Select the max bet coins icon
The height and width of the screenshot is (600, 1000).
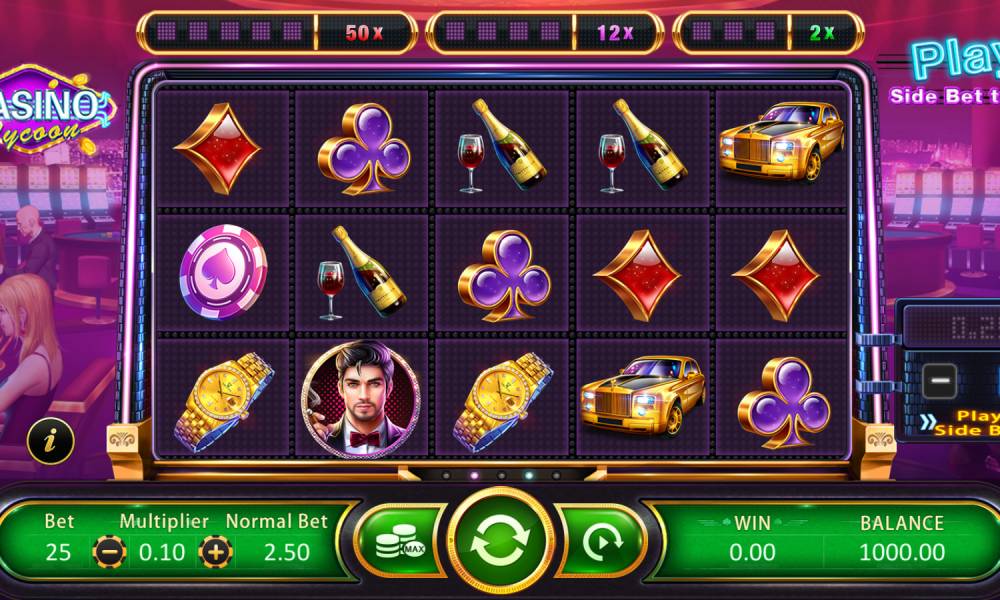tap(399, 541)
